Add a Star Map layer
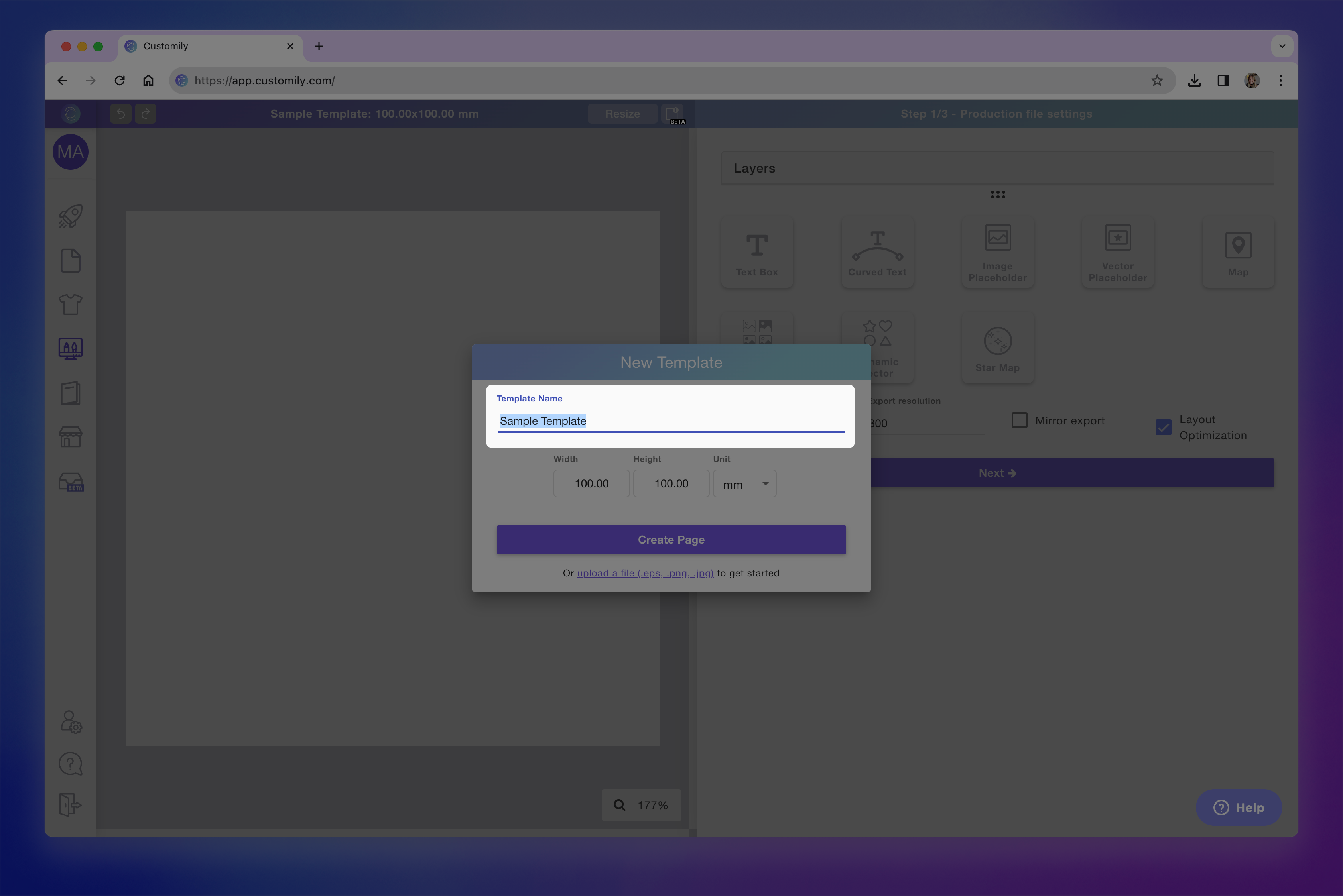This screenshot has height=896, width=1343. 997,348
